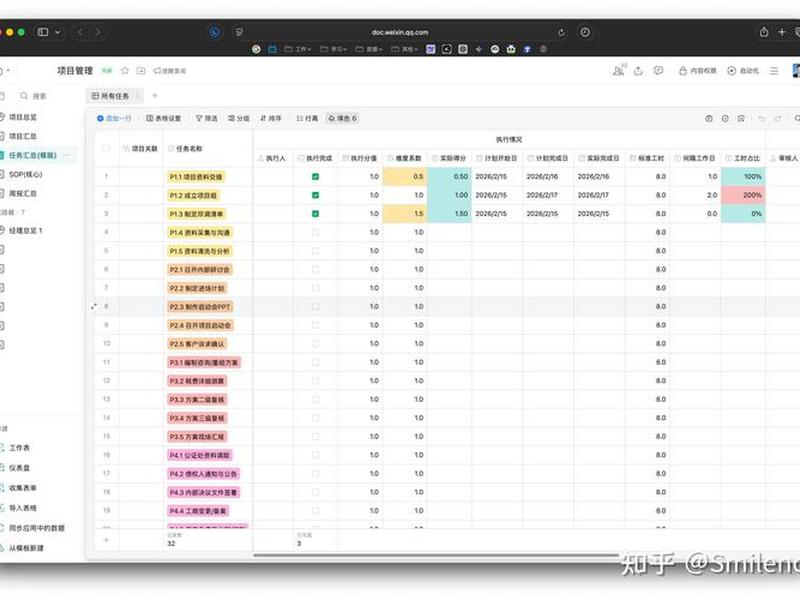Viewport: 800px width, 600px height.
Task: Click the move-to-folder icon beside the star
Action: [x=141, y=71]
